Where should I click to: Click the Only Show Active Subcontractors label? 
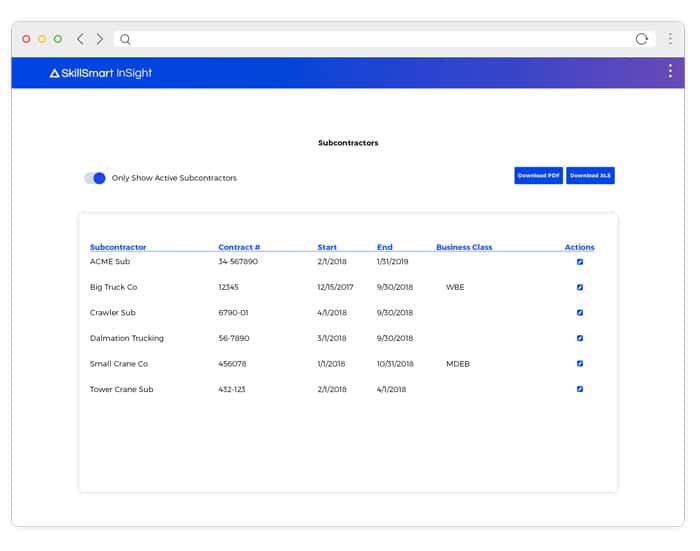click(174, 178)
